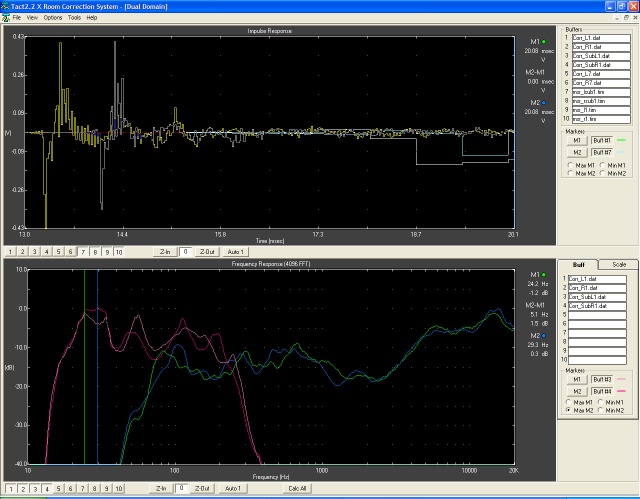
Task: Click empty buffer 10 field in lower Buff tab
Action: pyautogui.click(x=597, y=360)
